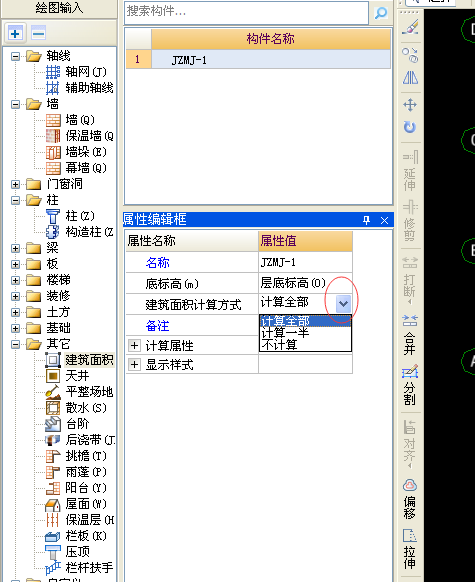475x582 pixels.
Task: Choose 不计算 from dropdown list
Action: coord(305,345)
